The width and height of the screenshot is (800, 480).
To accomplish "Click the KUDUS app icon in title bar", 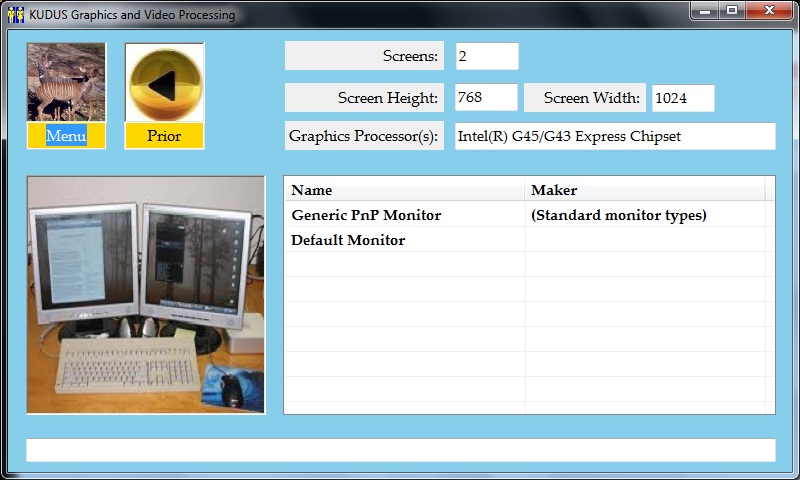I will pos(15,15).
